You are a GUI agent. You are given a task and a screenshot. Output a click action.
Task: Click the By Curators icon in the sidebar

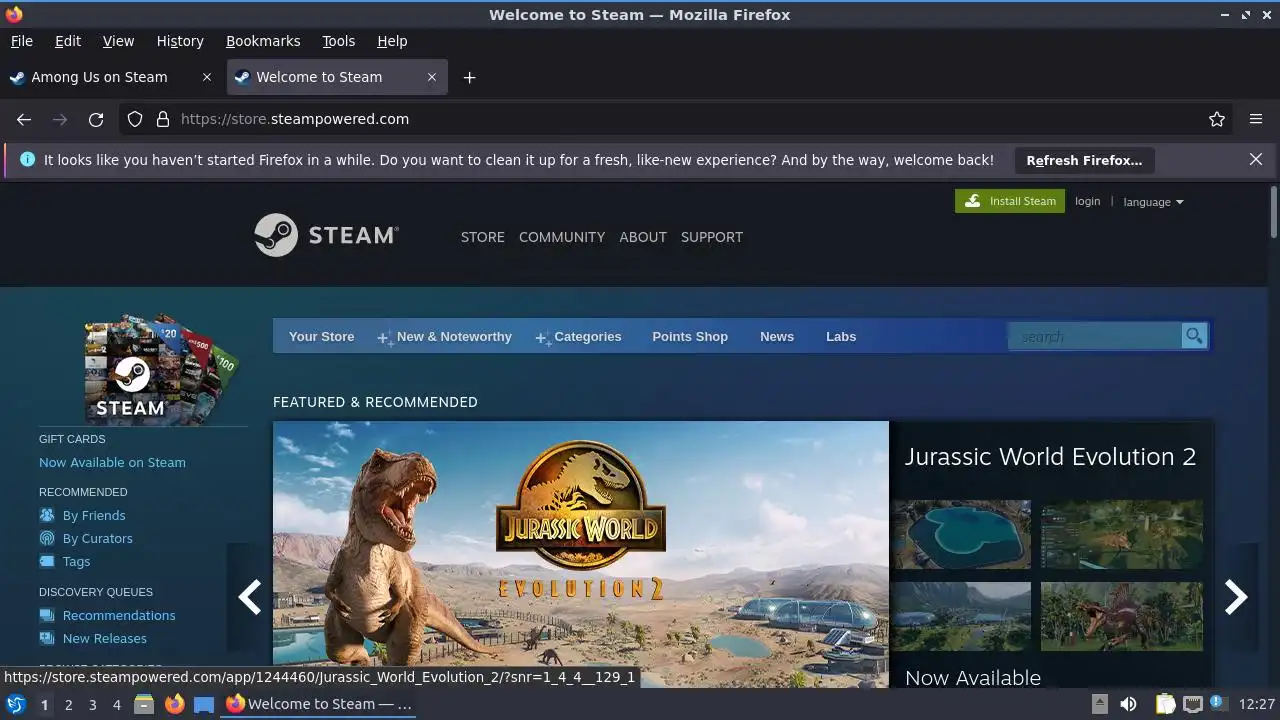[x=47, y=538]
